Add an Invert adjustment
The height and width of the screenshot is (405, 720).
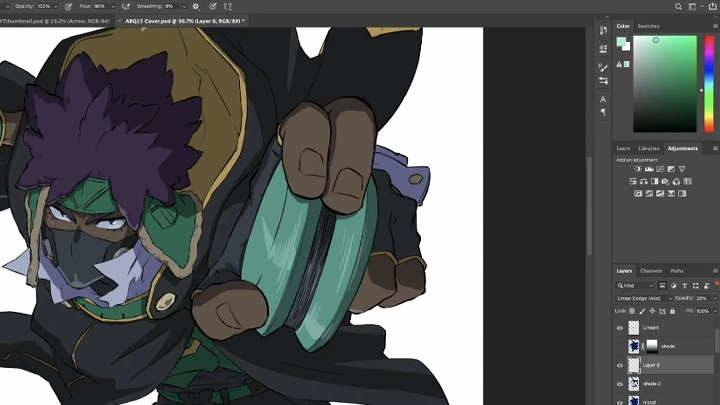(638, 194)
